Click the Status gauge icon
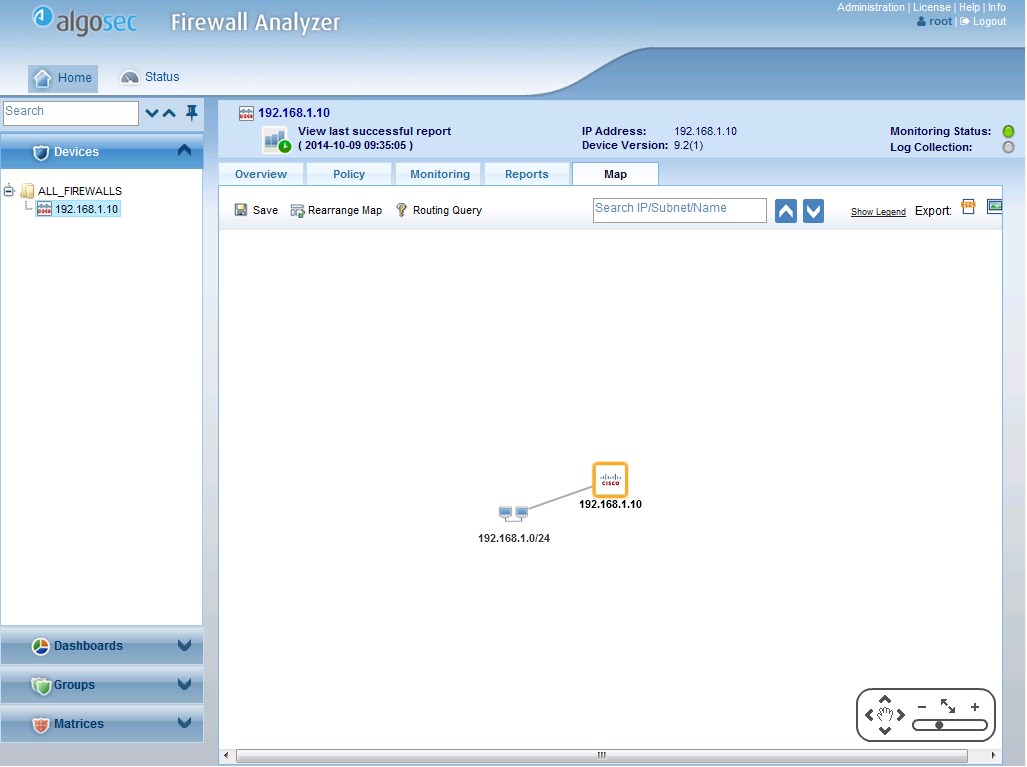1027x767 pixels. pyautogui.click(x=130, y=77)
